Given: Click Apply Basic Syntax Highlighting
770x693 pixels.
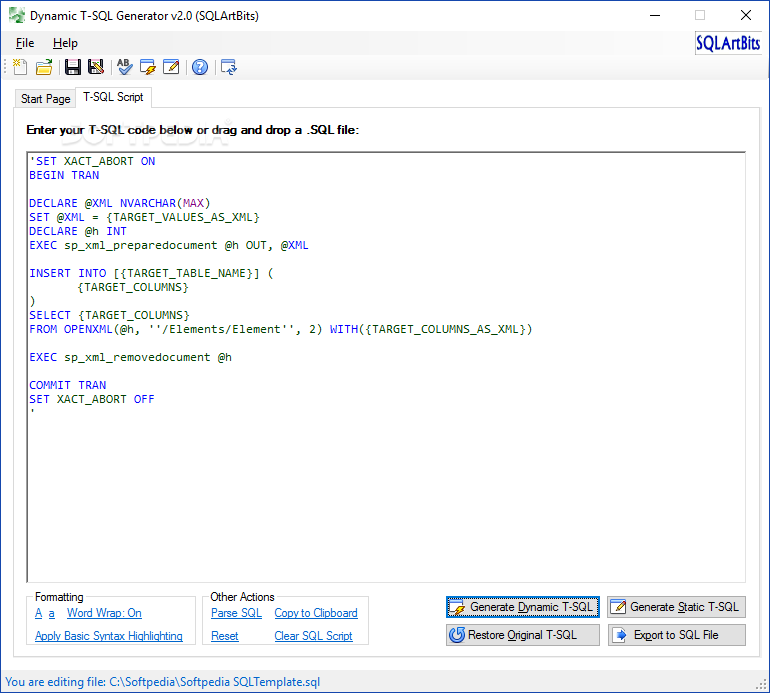Looking at the screenshot, I should [x=109, y=636].
